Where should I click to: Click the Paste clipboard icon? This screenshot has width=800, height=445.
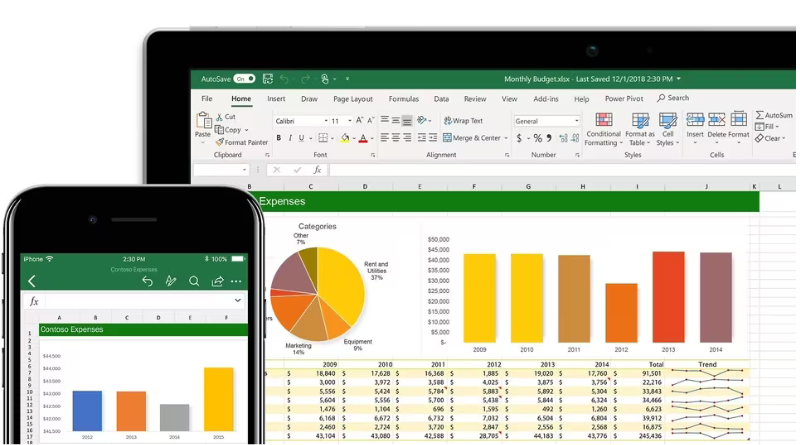(x=203, y=120)
